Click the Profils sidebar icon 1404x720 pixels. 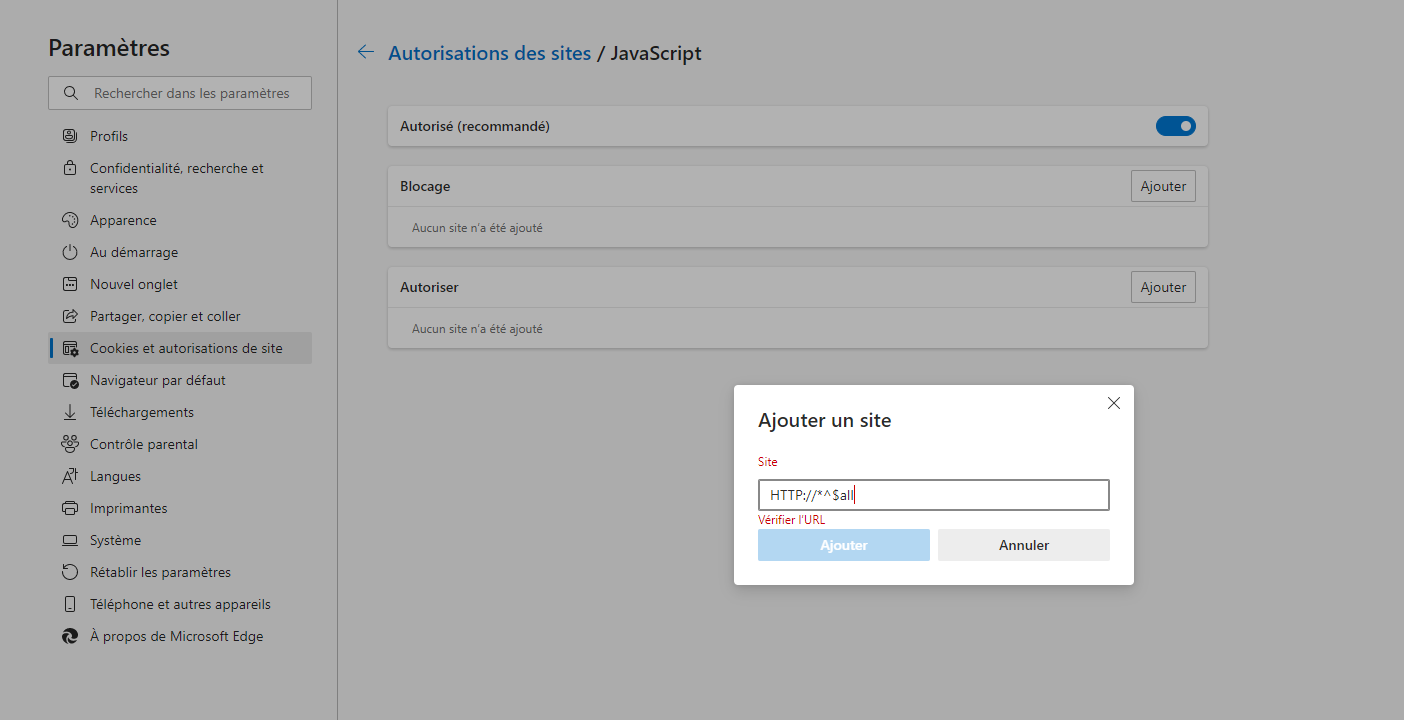(x=70, y=136)
